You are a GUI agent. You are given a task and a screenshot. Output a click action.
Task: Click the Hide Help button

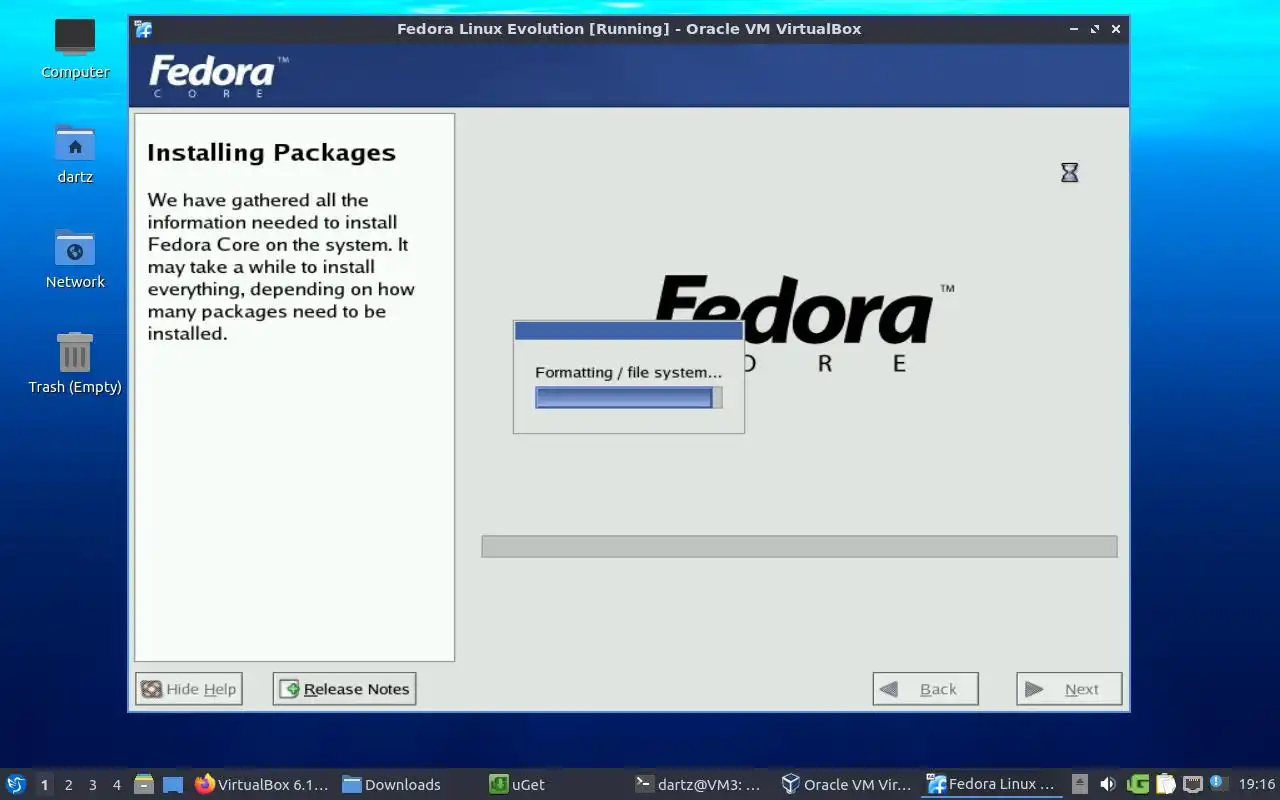click(x=189, y=689)
